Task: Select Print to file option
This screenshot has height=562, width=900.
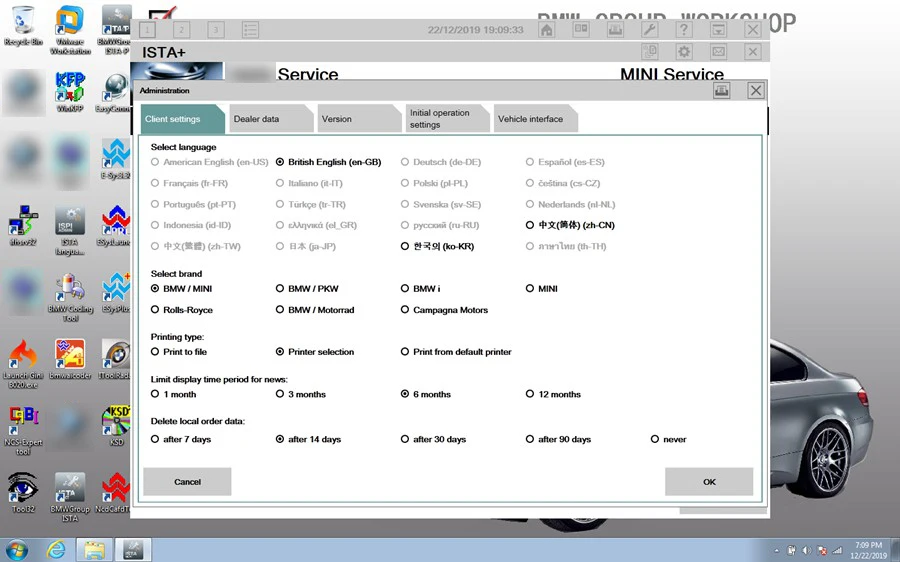Action: (179, 352)
